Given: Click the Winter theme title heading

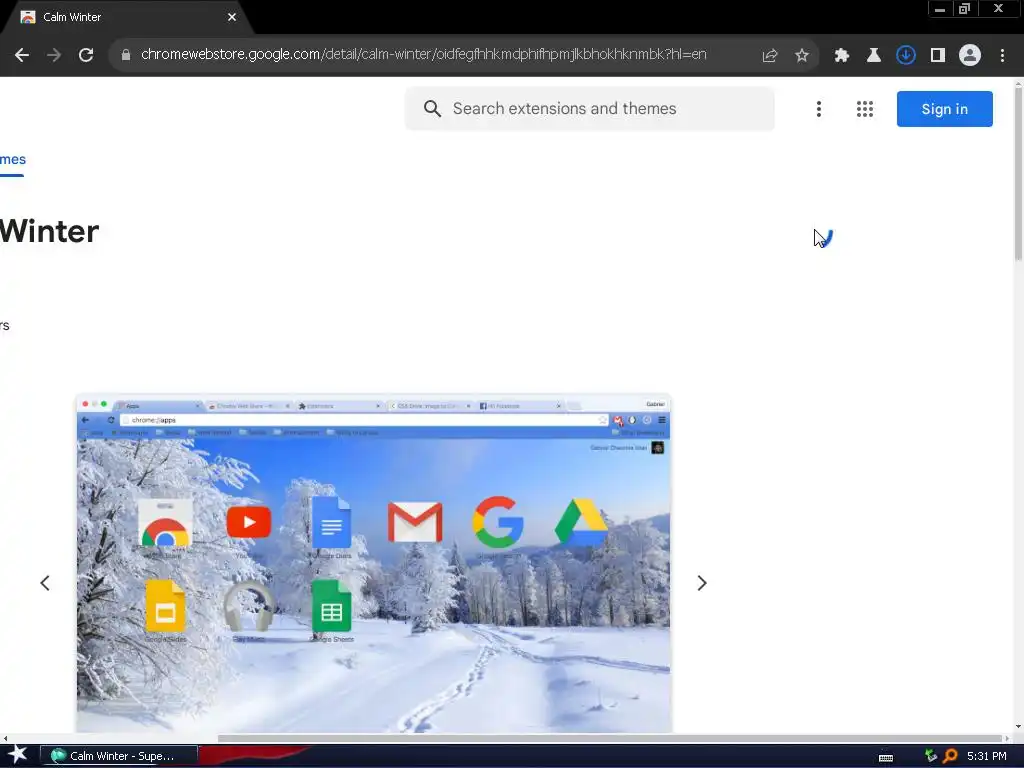Looking at the screenshot, I should coord(49,231).
